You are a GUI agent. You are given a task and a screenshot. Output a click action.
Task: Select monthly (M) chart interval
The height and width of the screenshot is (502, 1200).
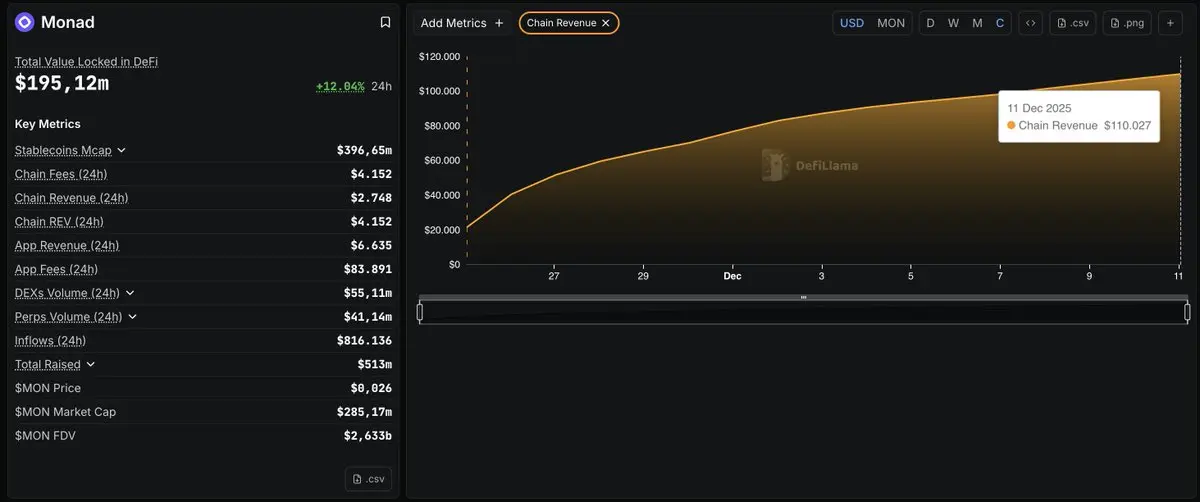click(x=977, y=23)
